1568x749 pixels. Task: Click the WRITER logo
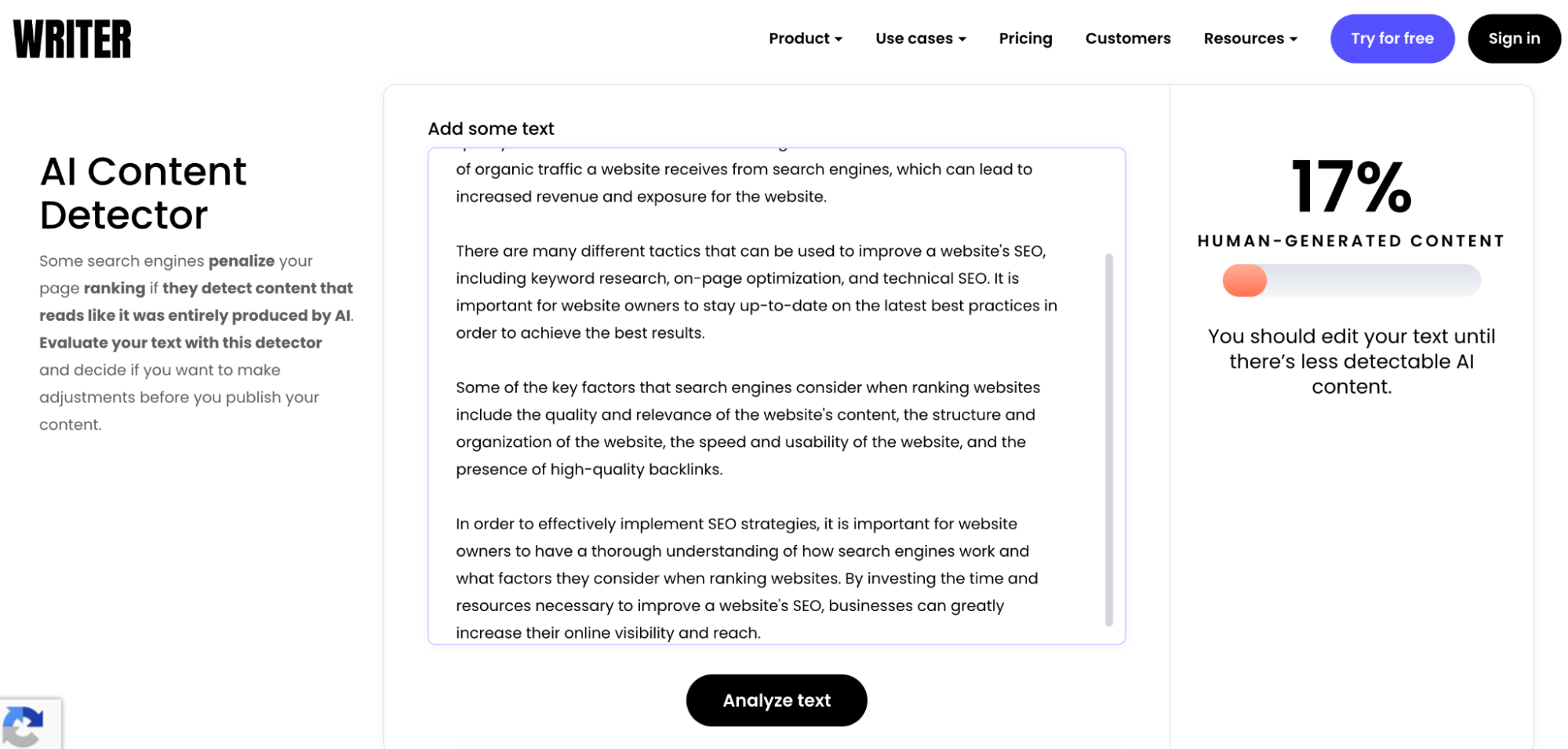coord(72,39)
